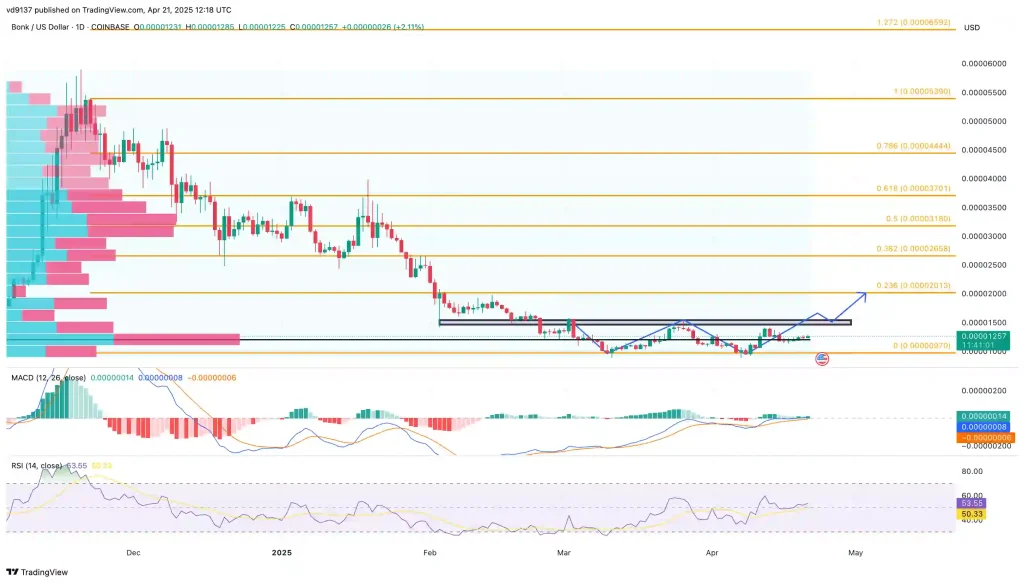Click the orange MACD signal value tag
Viewport: 1024px width, 583px height.
click(x=984, y=437)
